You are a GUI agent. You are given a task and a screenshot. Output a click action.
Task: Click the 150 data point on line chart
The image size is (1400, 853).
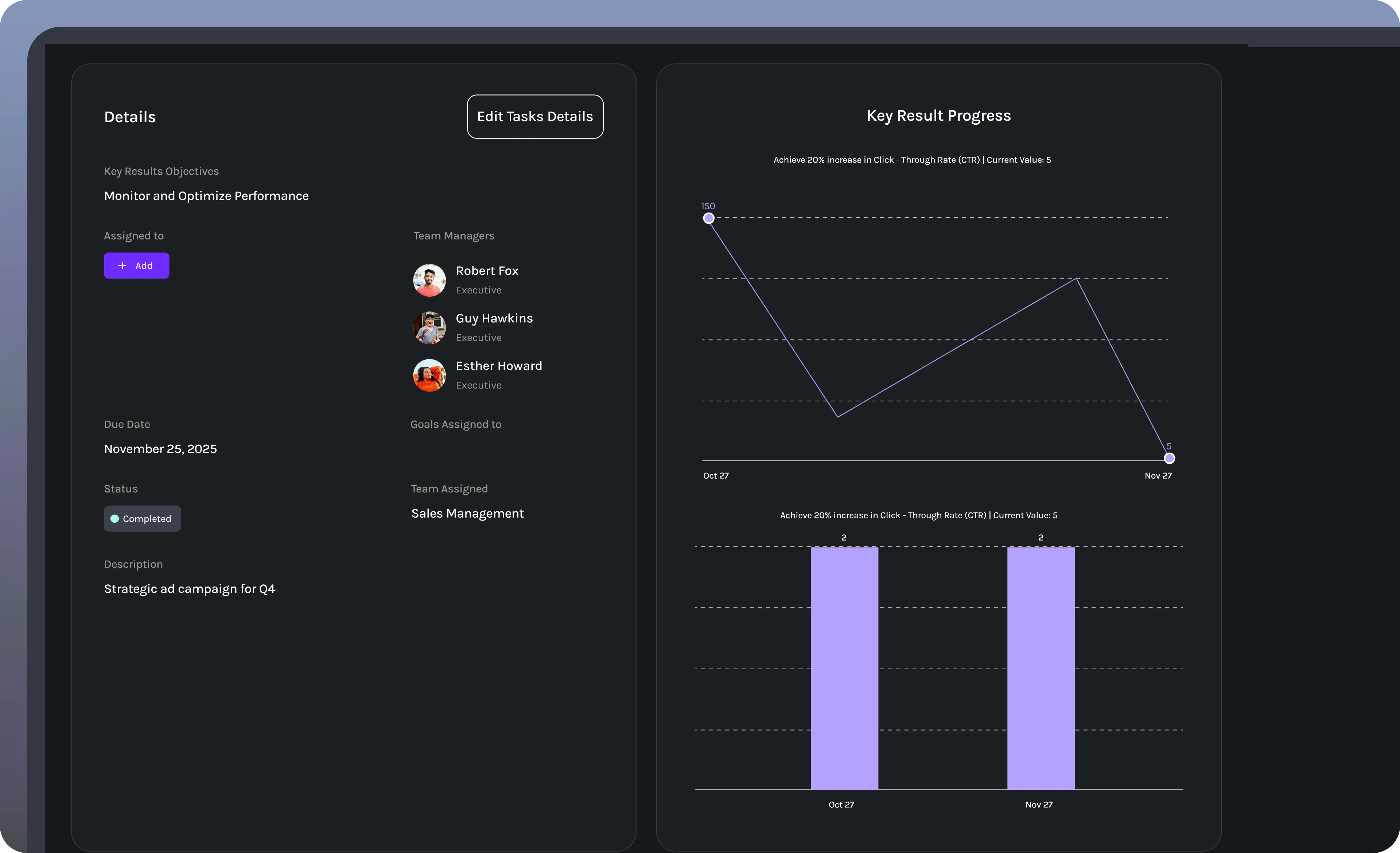(708, 218)
